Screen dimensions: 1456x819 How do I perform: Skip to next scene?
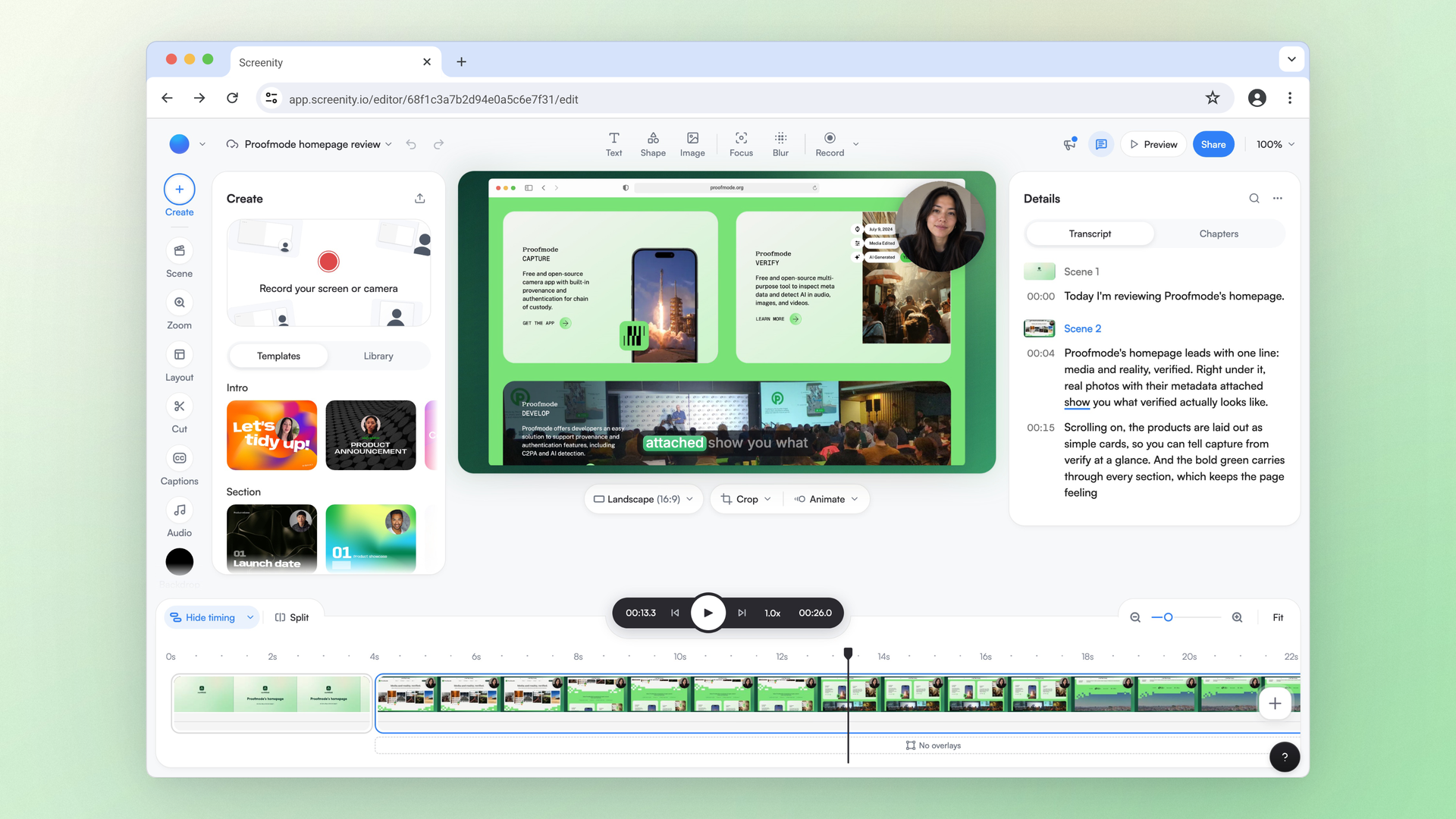pyautogui.click(x=742, y=613)
